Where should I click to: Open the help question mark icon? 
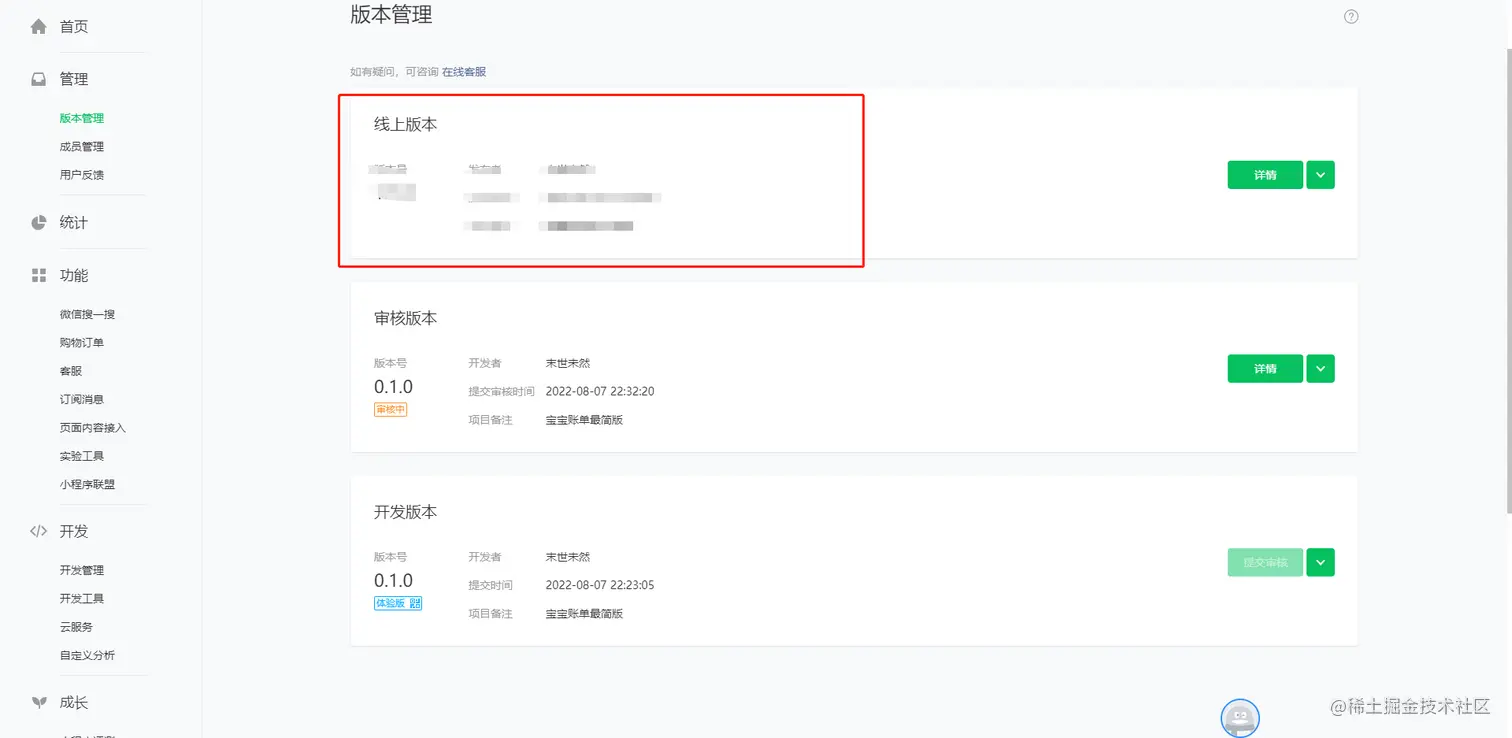click(x=1351, y=17)
